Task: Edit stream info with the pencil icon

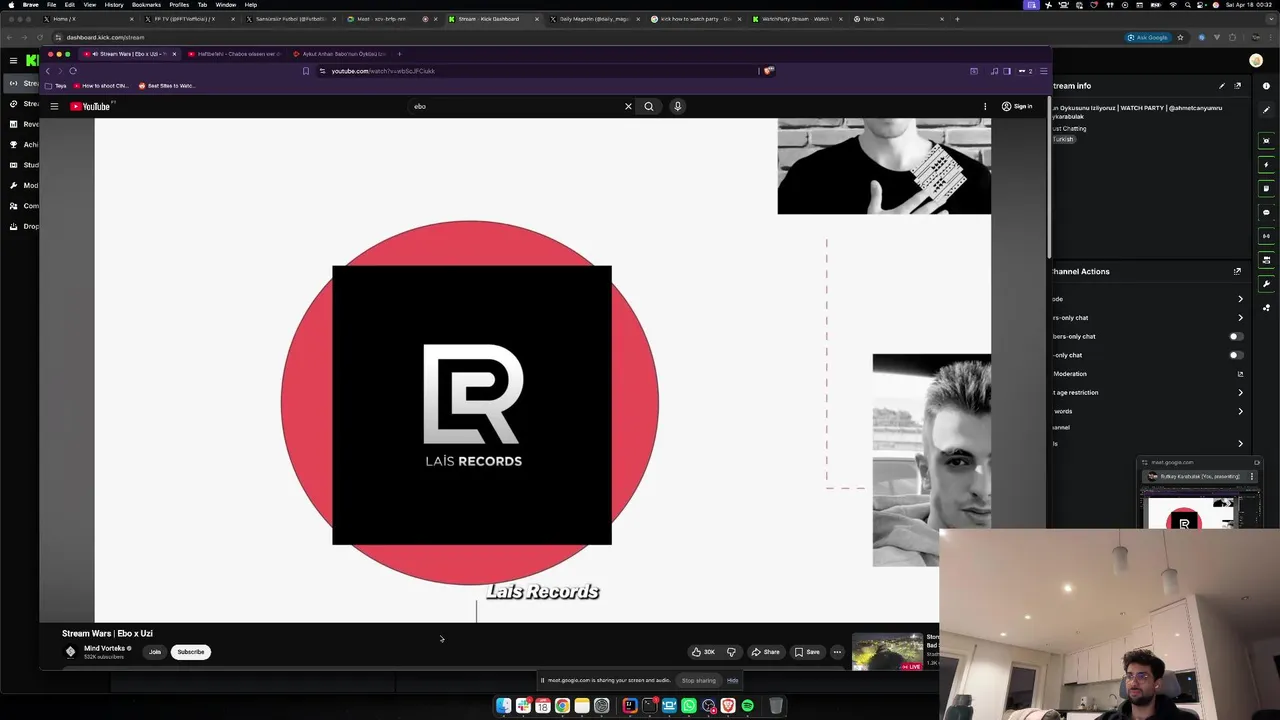Action: [x=1221, y=86]
